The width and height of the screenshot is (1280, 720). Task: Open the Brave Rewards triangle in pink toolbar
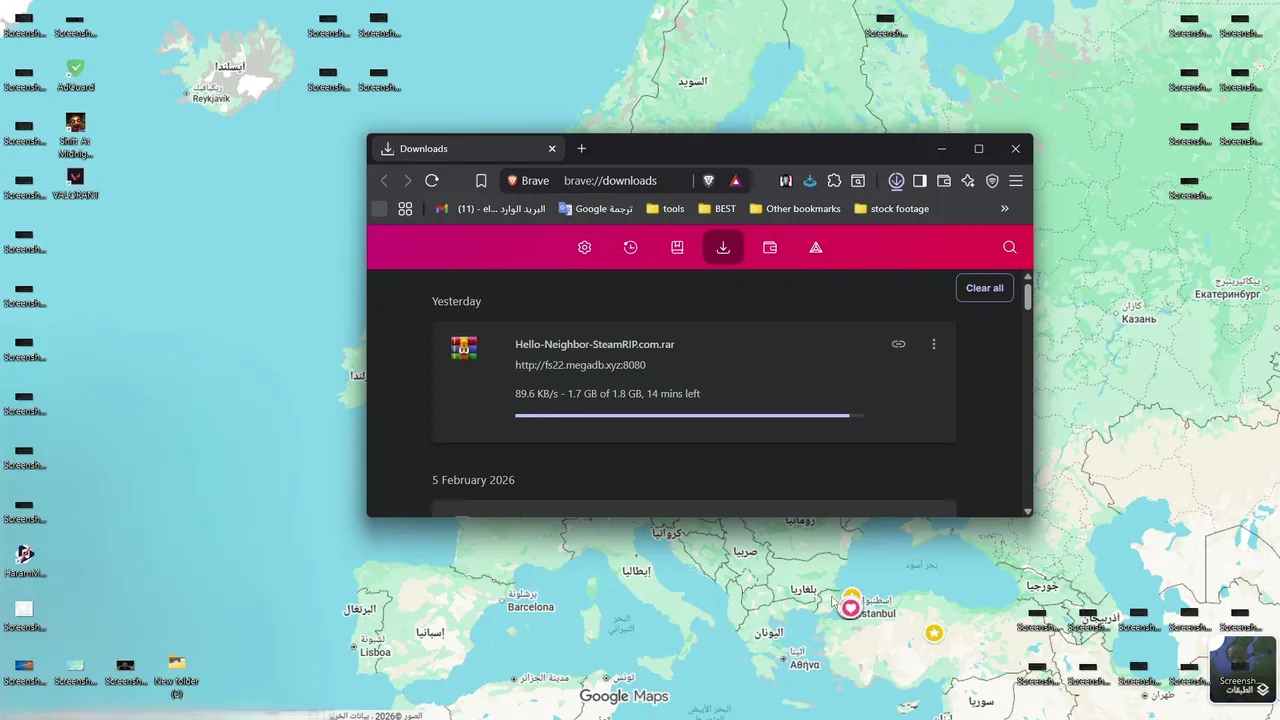pos(816,247)
